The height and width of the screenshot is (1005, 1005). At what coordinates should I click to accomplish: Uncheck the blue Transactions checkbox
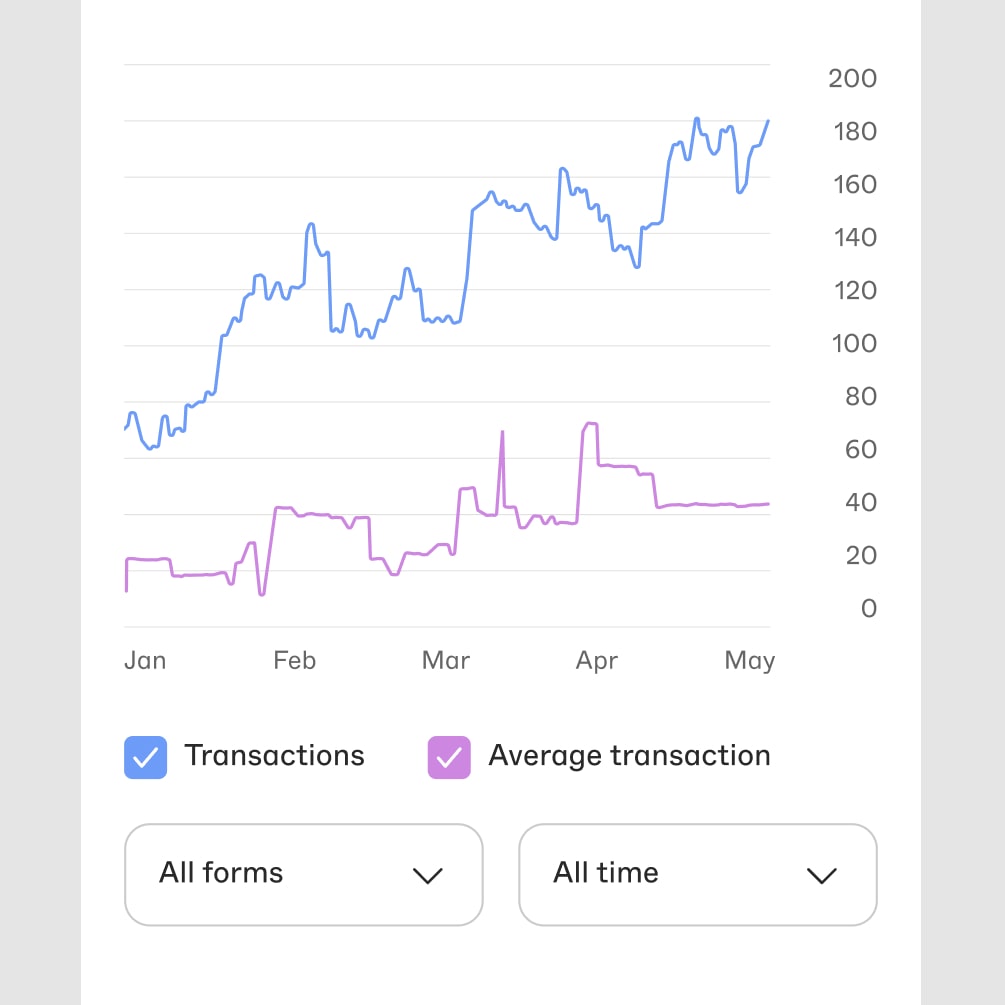tap(145, 757)
